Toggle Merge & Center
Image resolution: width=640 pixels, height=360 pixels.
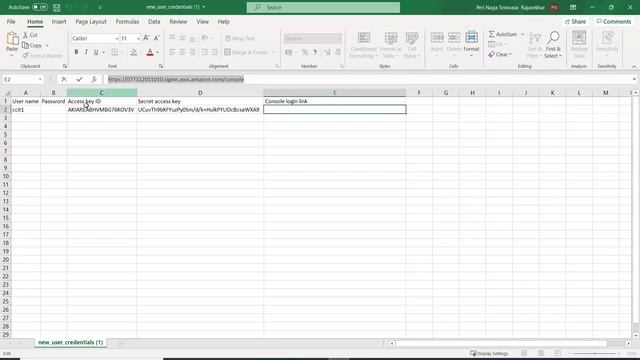point(246,52)
